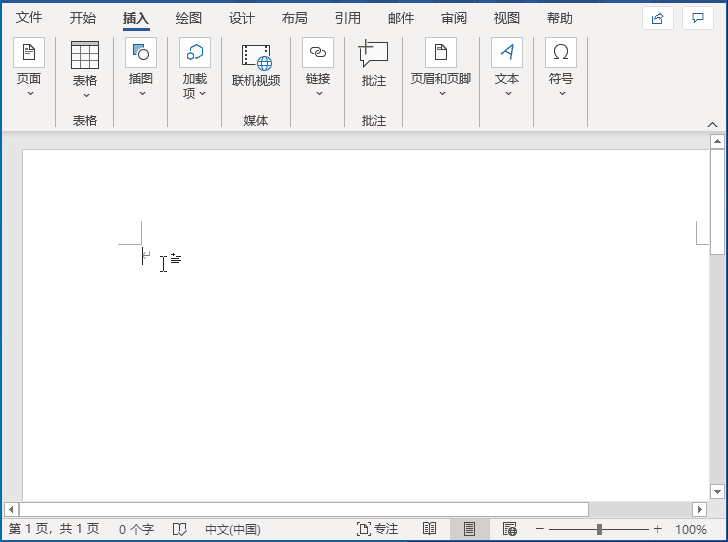Click the 页眉和页脚 header footer icon
Screen dimensions: 728x542
(x=441, y=52)
